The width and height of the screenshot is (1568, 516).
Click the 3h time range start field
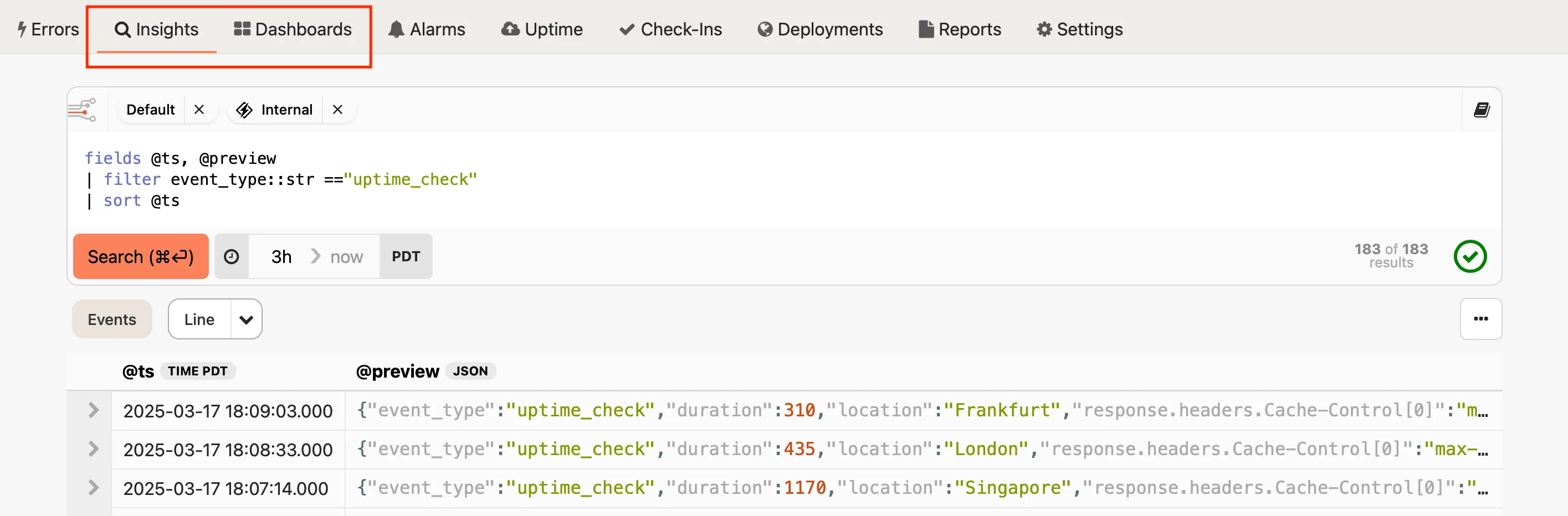pos(281,256)
